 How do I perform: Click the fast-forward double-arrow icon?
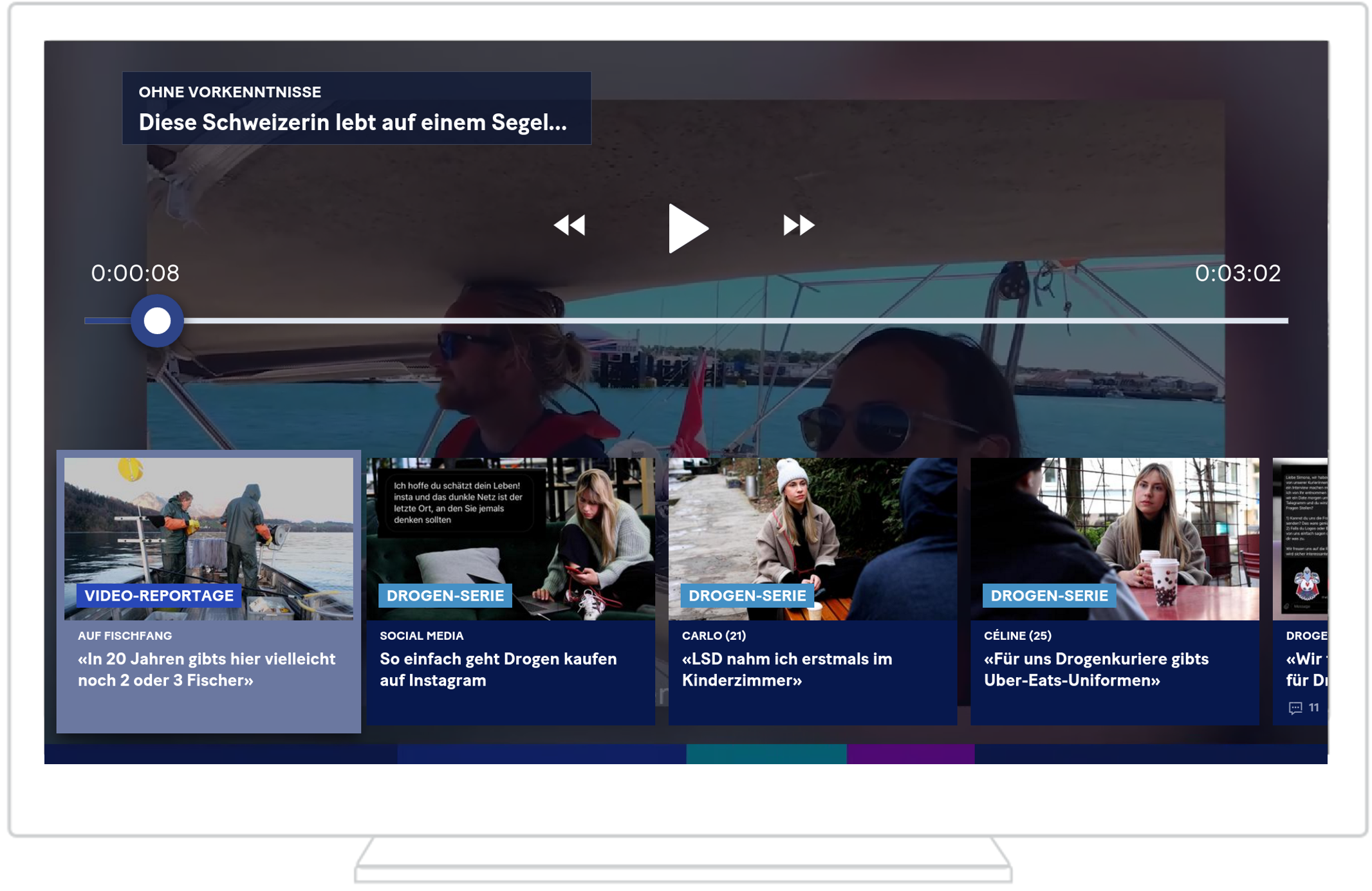pyautogui.click(x=798, y=225)
